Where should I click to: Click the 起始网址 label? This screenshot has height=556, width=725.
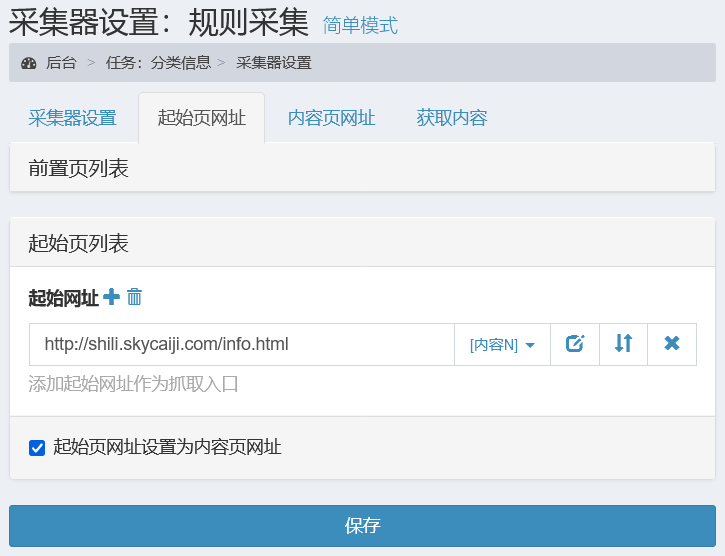64,298
